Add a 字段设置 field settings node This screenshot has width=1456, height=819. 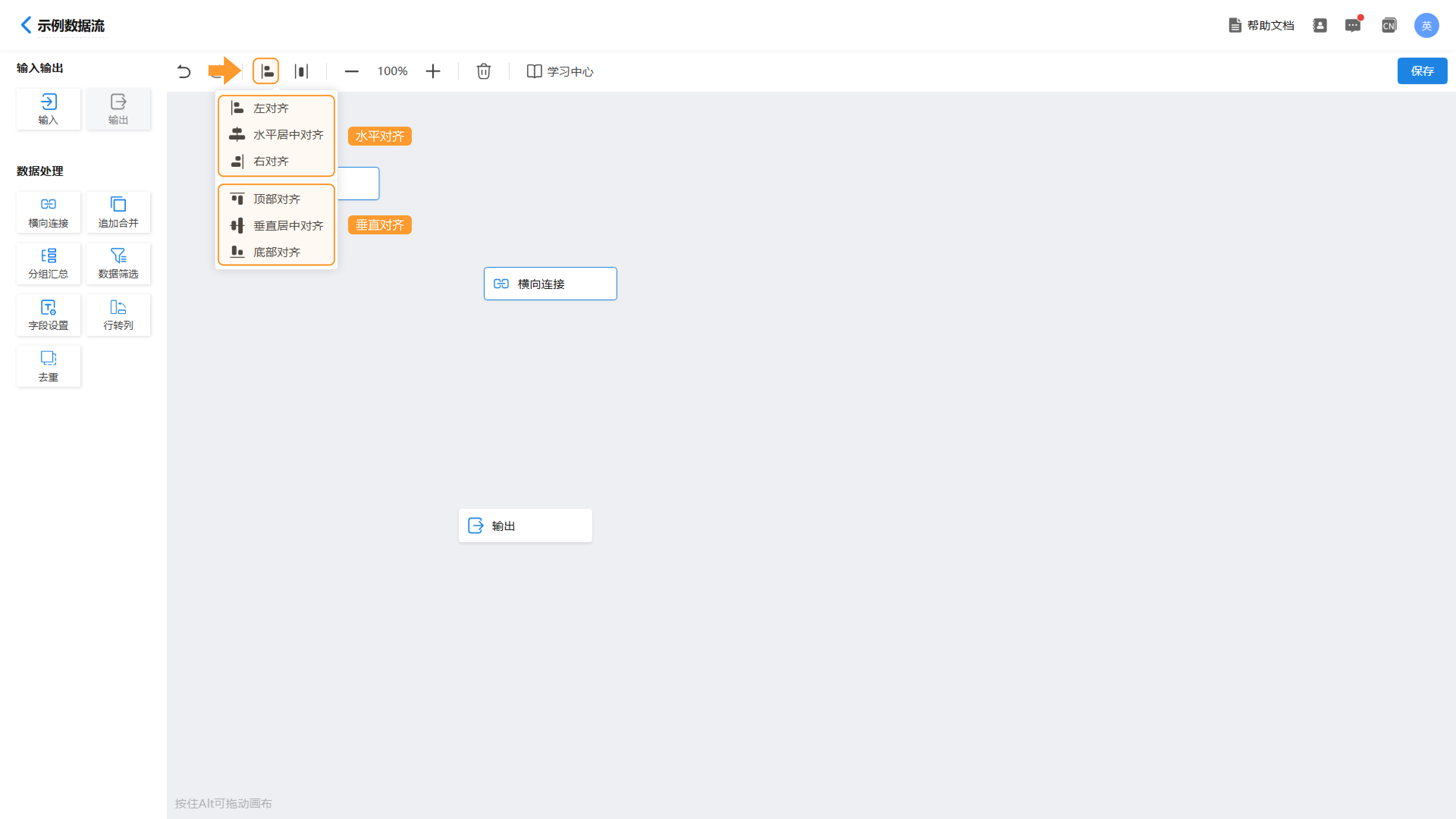click(49, 315)
